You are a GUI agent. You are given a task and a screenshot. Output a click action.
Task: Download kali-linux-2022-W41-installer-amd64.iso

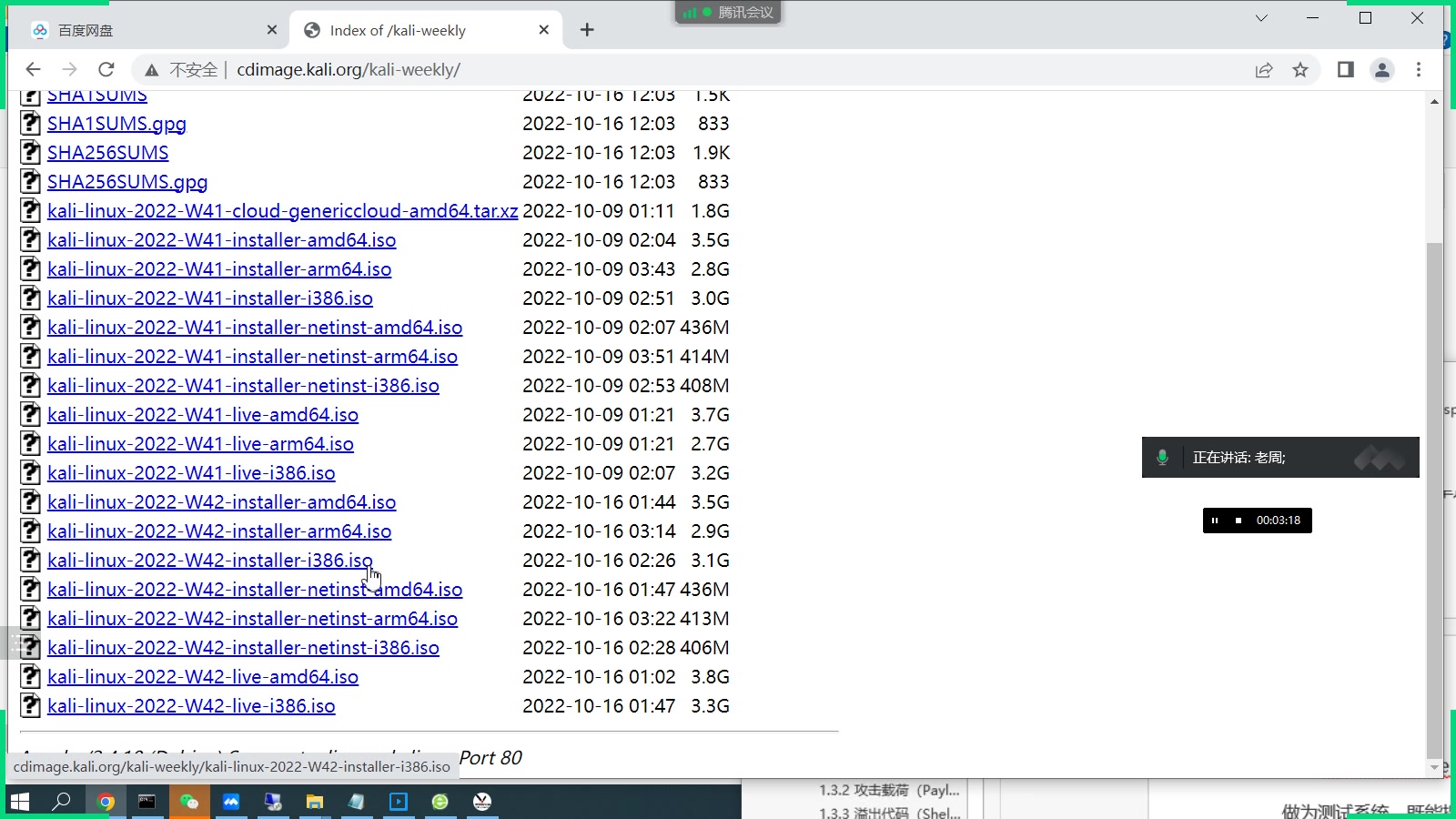pos(222,240)
